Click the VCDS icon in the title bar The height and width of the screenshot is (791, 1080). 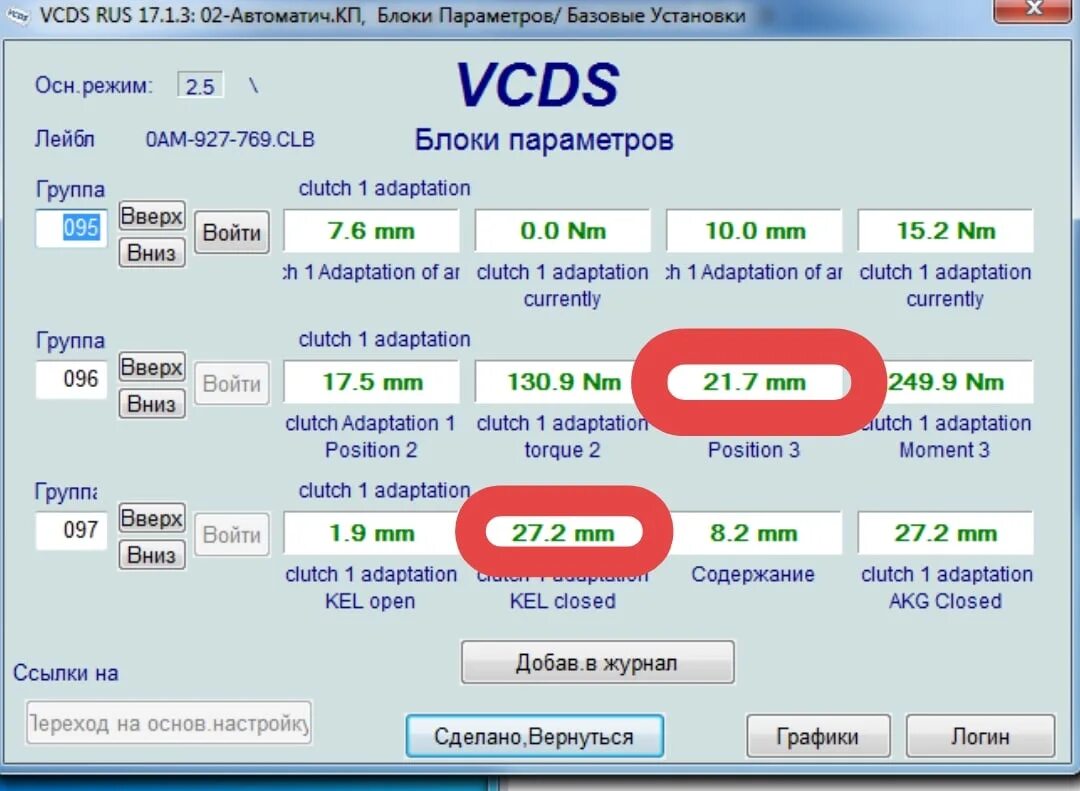coord(17,14)
